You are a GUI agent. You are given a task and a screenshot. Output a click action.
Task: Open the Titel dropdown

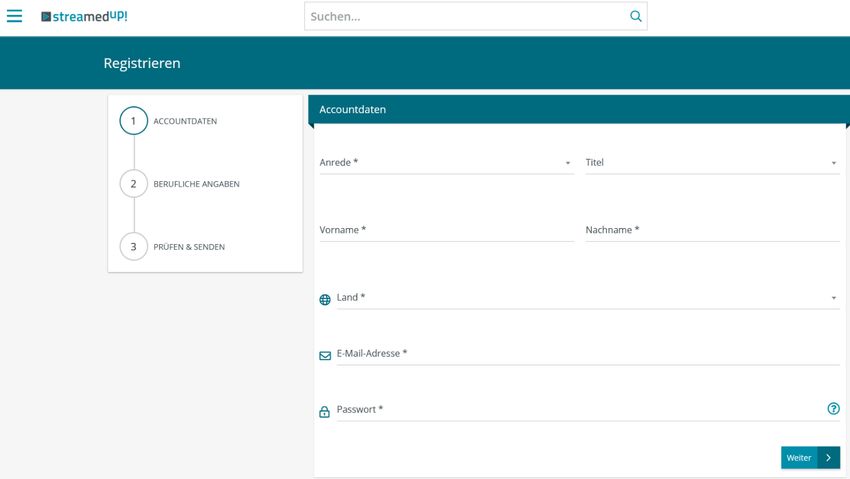(x=711, y=162)
